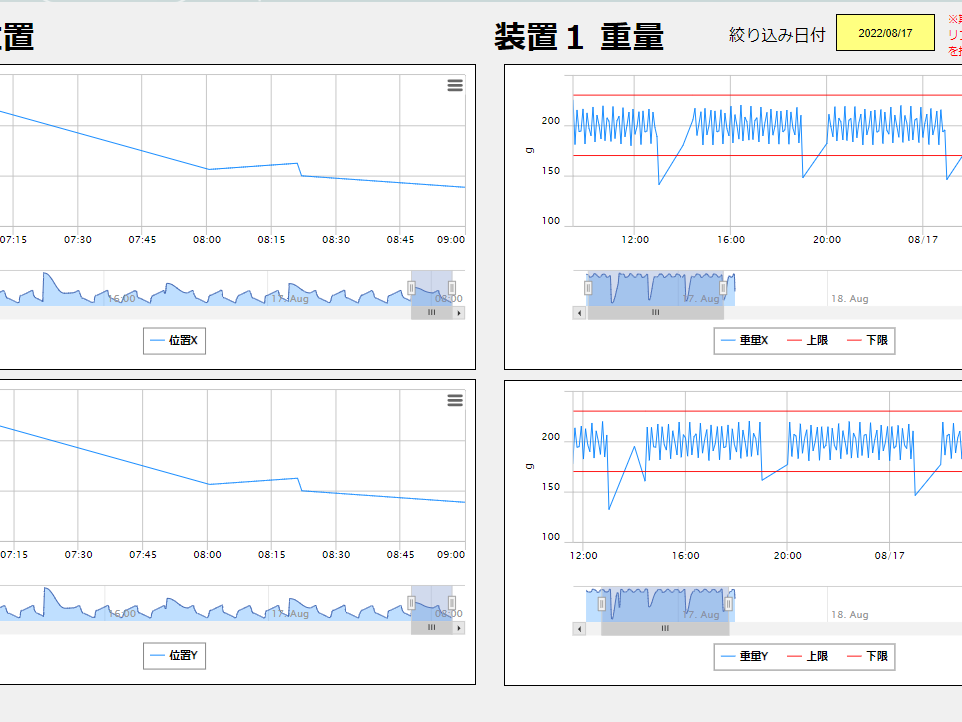The height and width of the screenshot is (722, 962).
Task: Toggle the 位置X series in legend
Action: (174, 341)
